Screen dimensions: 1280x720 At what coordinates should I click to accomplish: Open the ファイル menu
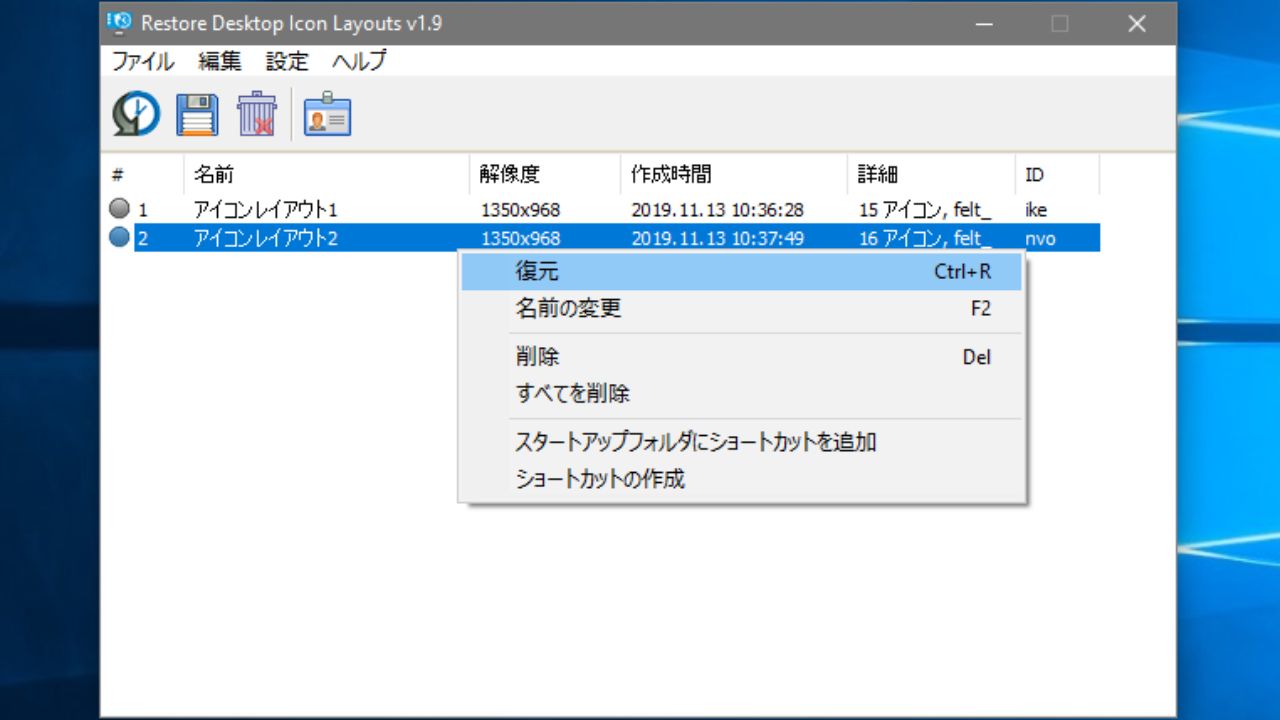(142, 61)
